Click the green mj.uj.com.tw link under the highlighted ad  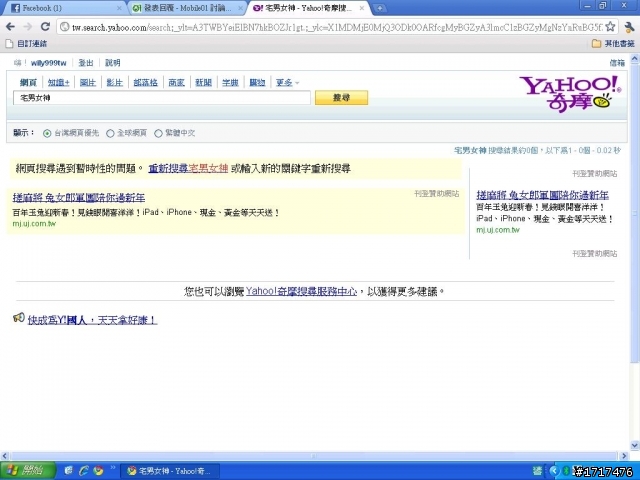34,224
